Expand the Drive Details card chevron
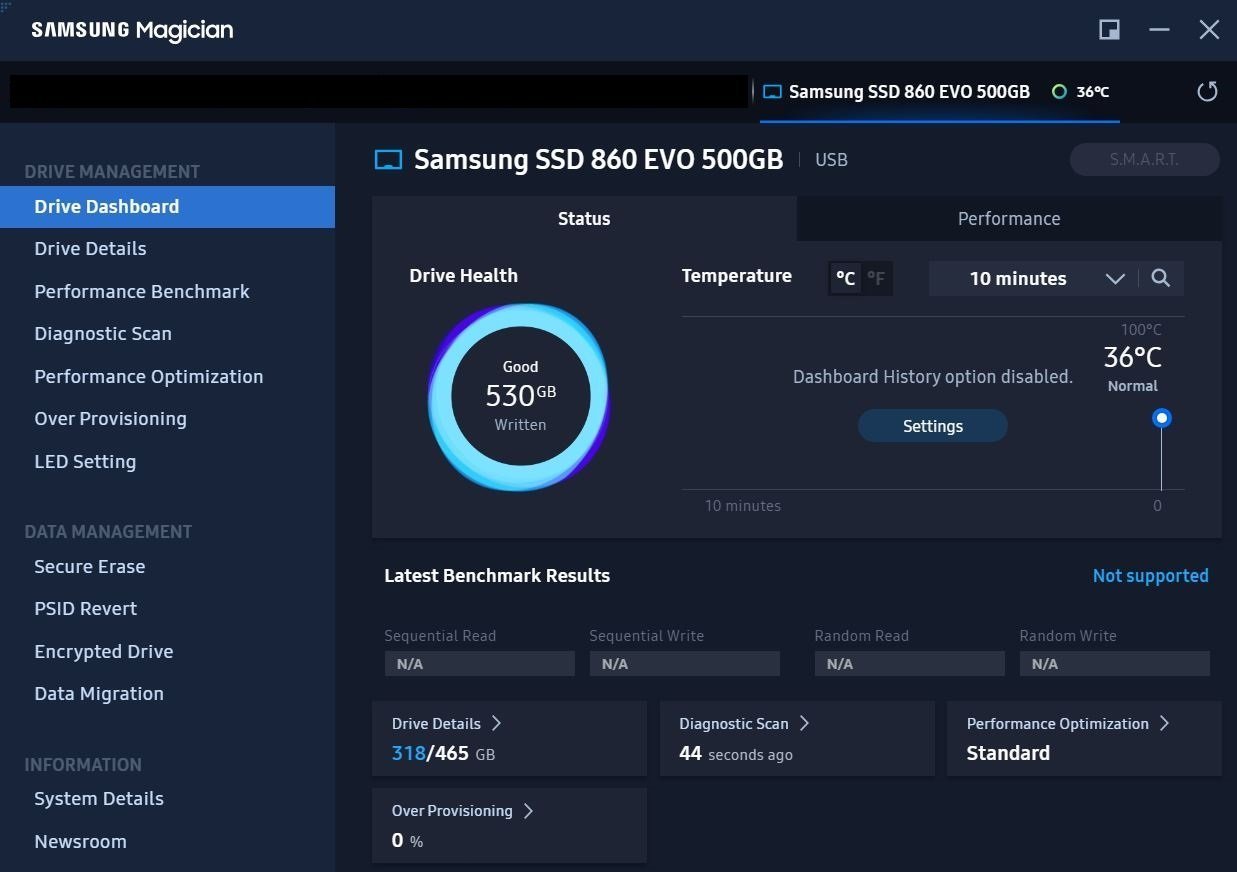Screen dimensions: 1237x872 pos(496,723)
